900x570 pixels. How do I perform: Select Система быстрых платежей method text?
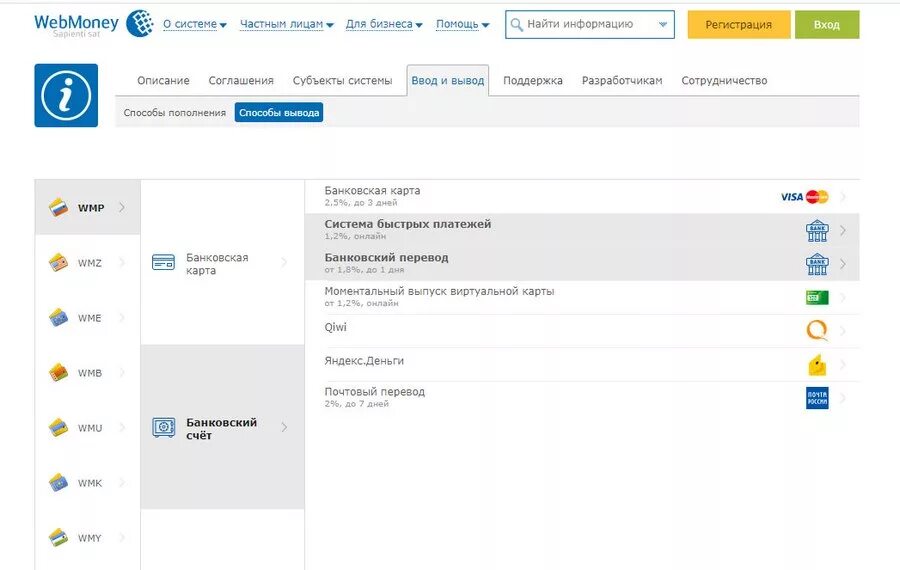coord(408,224)
